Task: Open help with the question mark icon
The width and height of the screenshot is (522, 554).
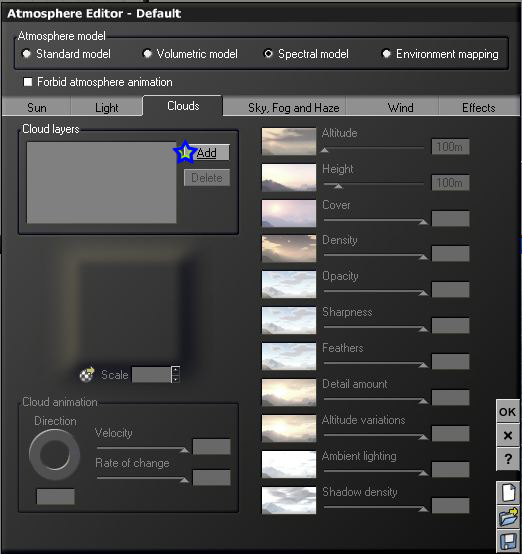Action: coord(508,459)
